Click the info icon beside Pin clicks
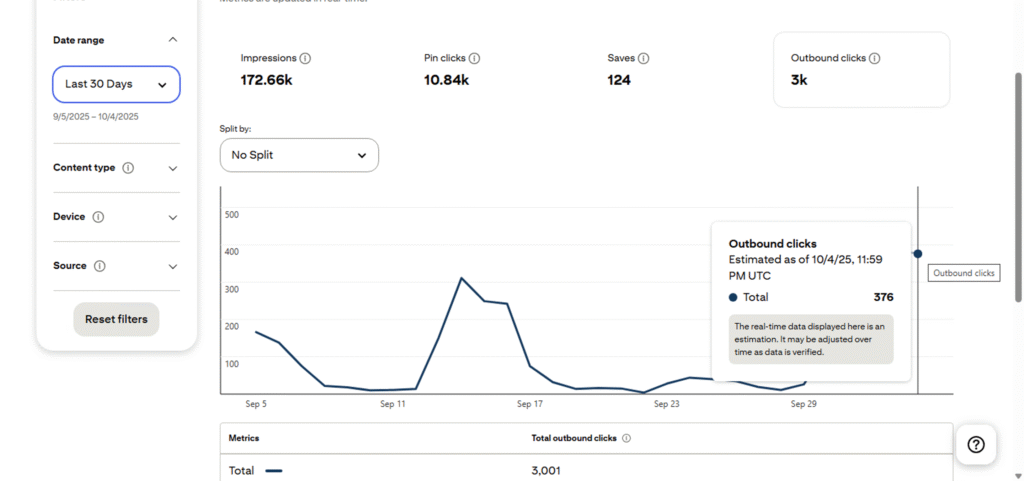1024x481 pixels. click(474, 59)
